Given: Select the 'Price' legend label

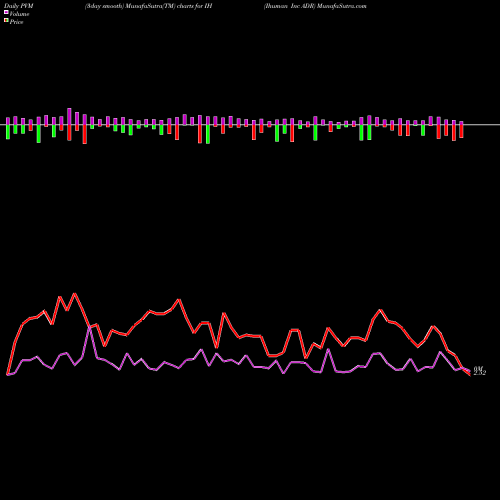Looking at the screenshot, I should click(x=16, y=22).
